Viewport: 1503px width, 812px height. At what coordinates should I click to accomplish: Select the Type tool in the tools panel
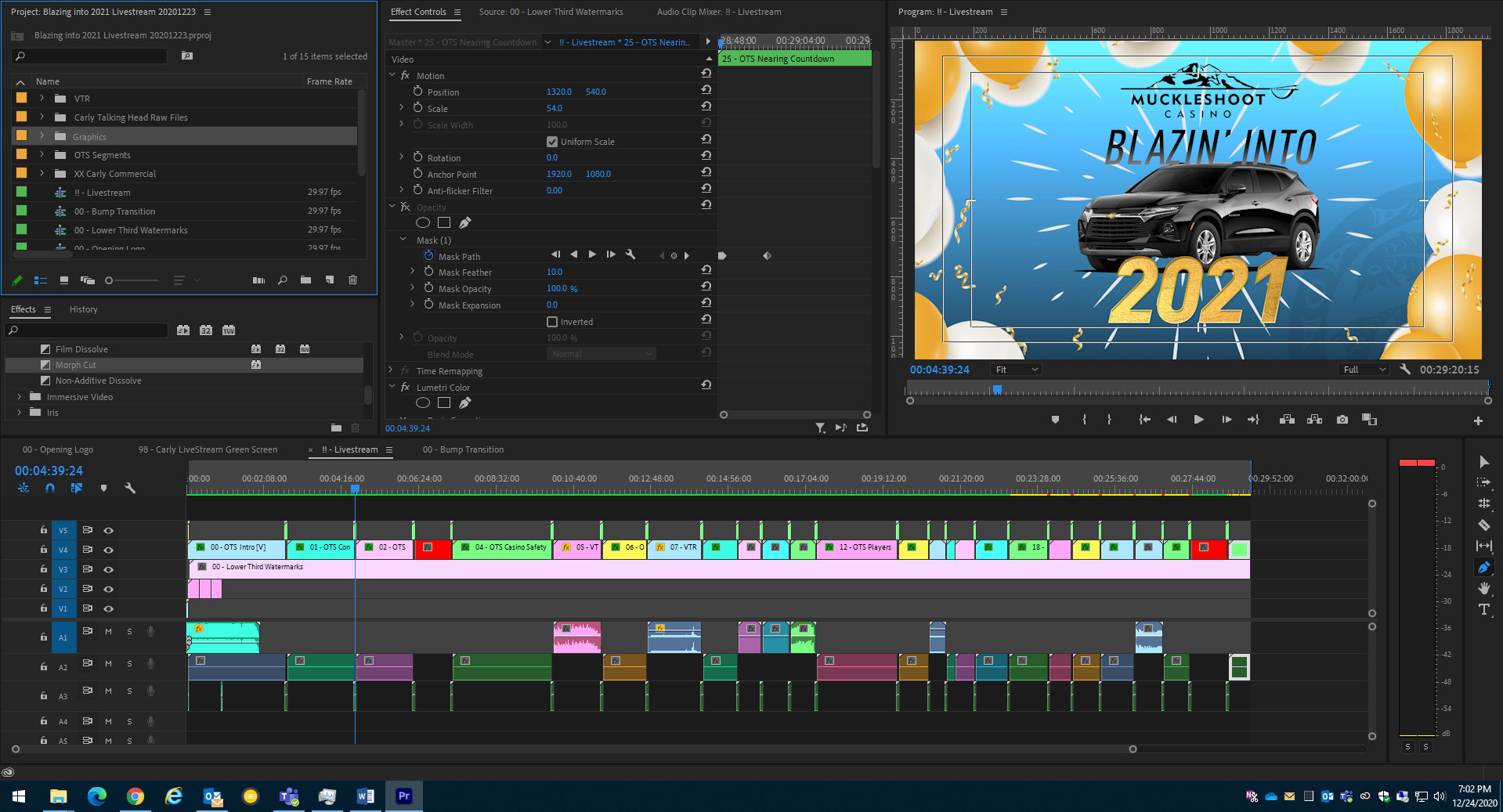coord(1483,609)
